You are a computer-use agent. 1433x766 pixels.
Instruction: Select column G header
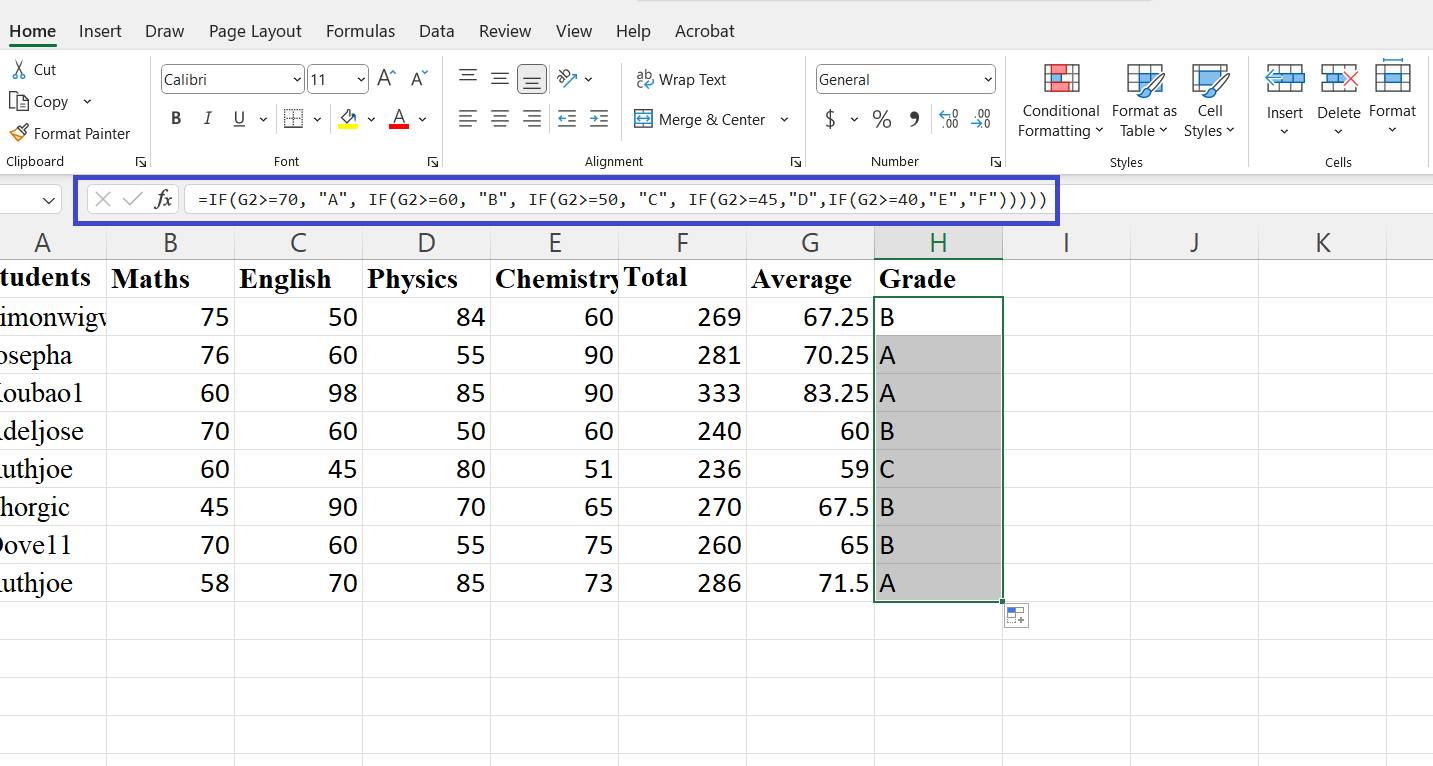tap(810, 242)
